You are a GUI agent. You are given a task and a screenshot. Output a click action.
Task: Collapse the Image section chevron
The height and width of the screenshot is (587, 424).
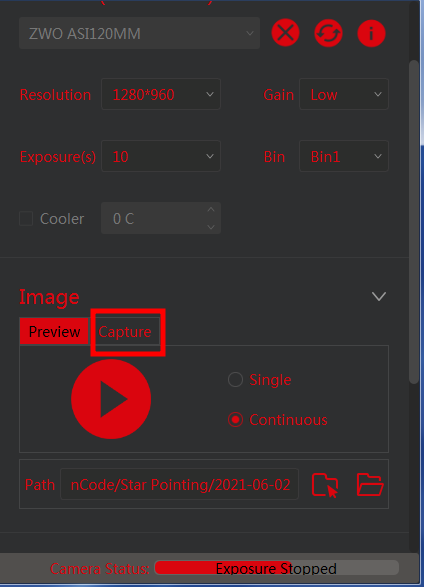click(379, 296)
